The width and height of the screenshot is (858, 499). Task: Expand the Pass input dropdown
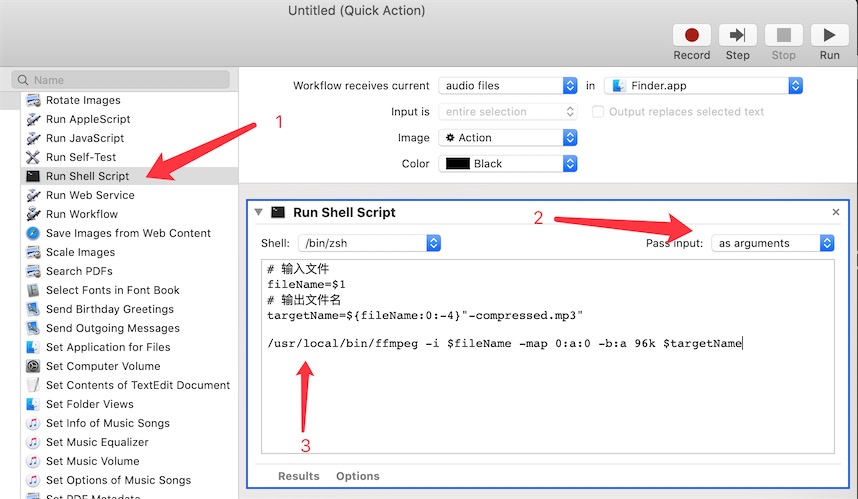tap(772, 243)
